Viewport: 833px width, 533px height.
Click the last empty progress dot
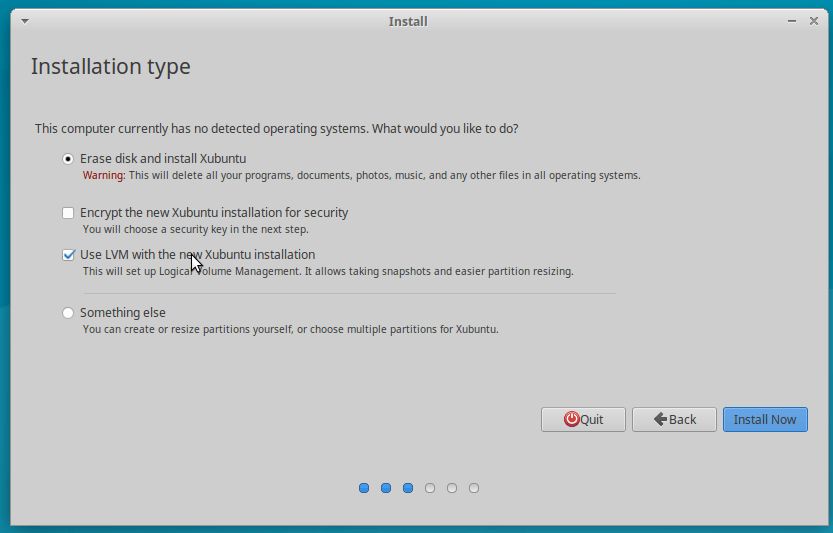[x=474, y=488]
